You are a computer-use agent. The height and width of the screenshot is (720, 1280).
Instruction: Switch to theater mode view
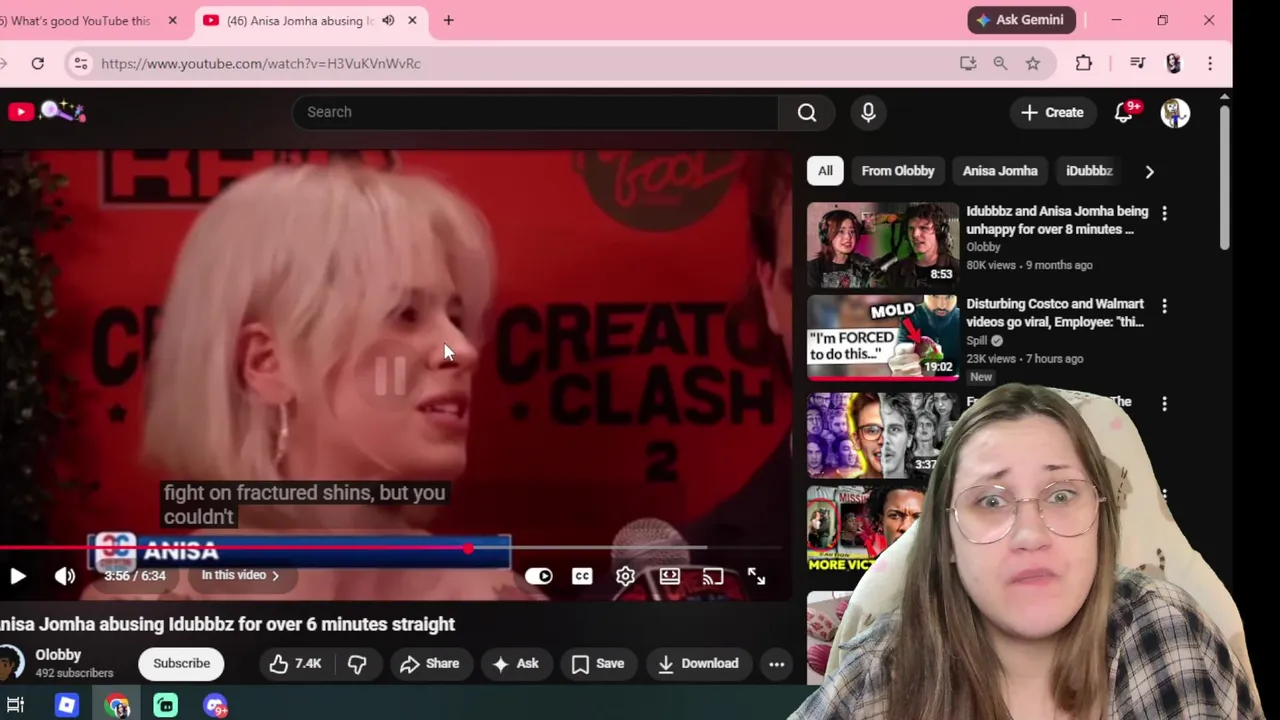[669, 576]
